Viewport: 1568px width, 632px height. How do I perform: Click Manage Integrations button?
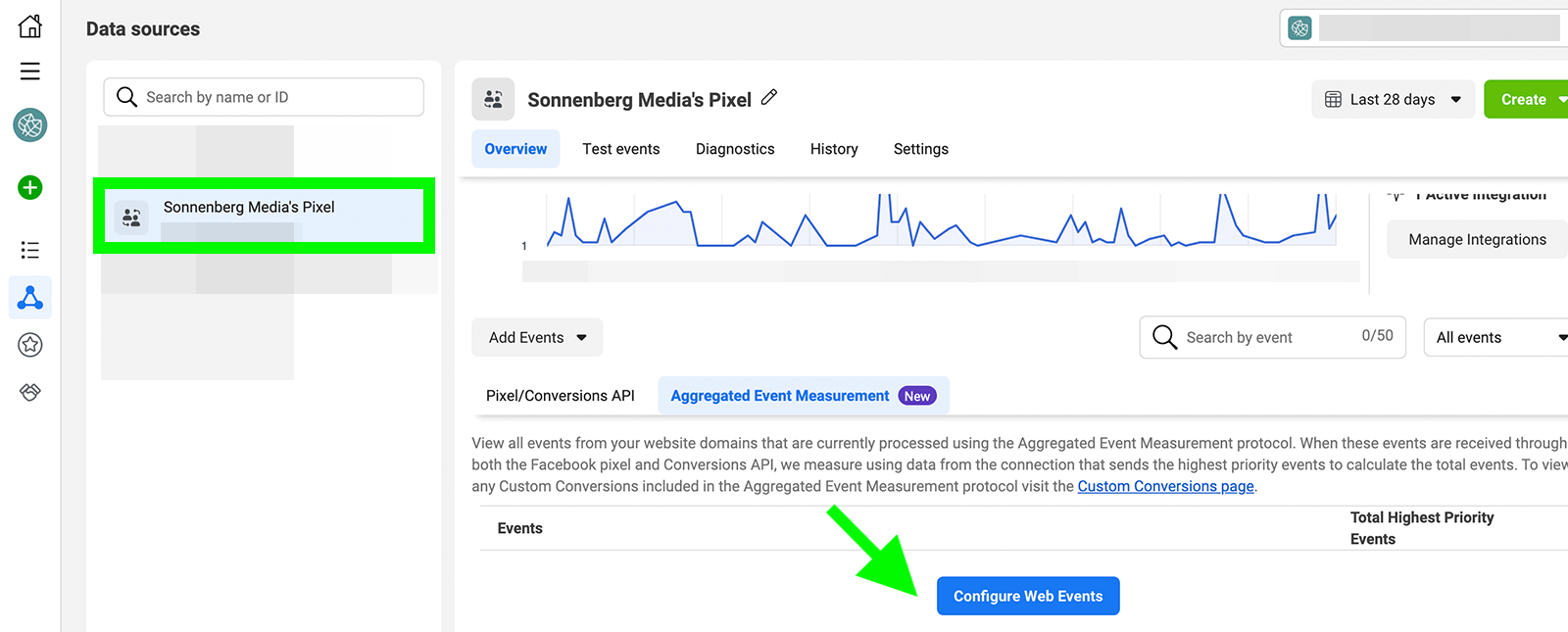coord(1477,239)
